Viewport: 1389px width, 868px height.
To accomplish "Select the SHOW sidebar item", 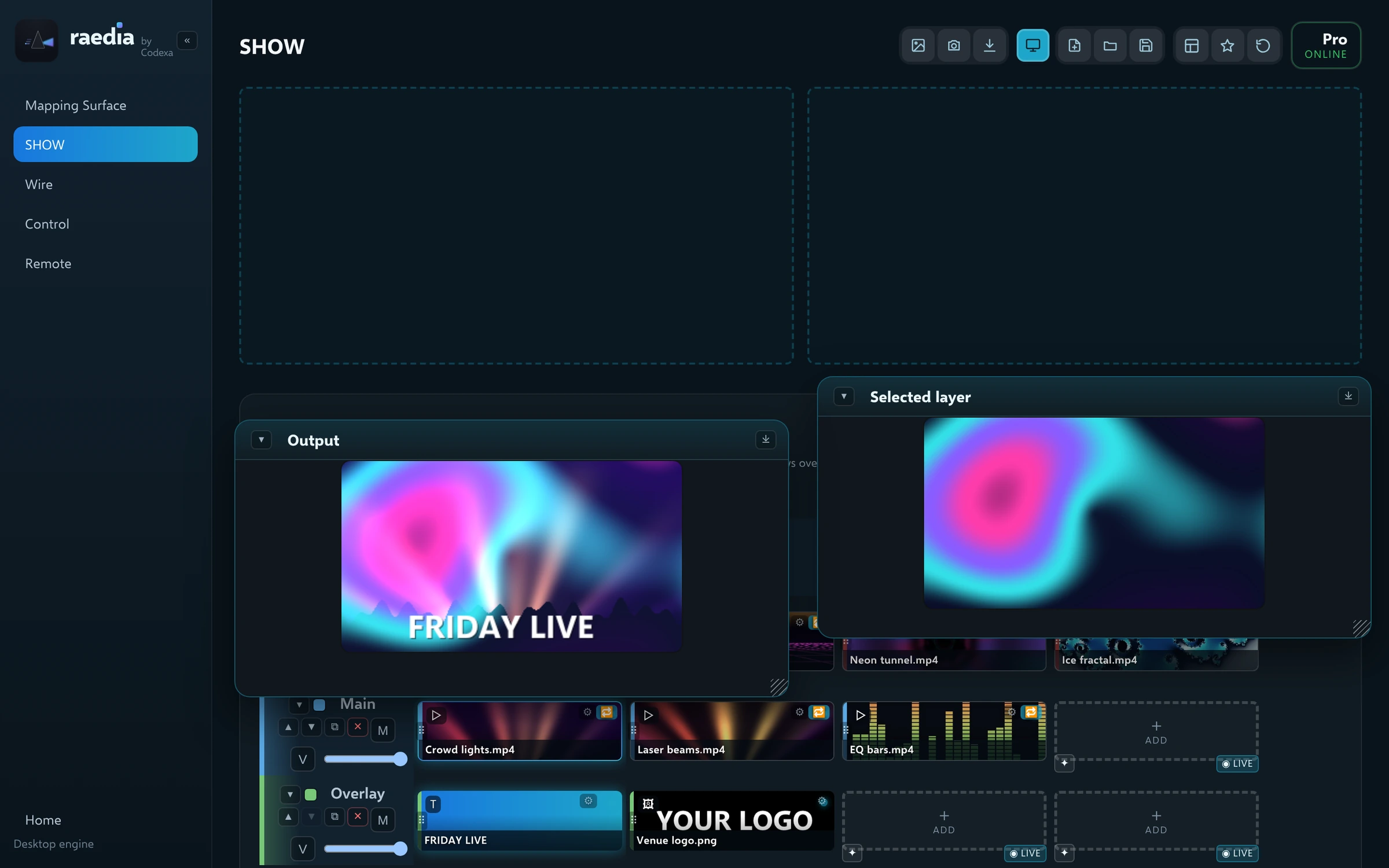I will 105,144.
